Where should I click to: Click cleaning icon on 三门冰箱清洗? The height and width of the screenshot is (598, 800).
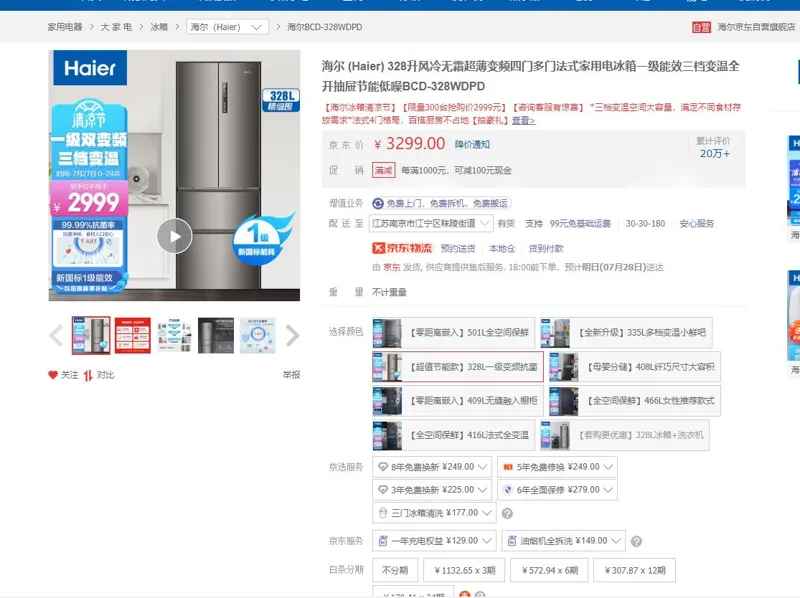pyautogui.click(x=383, y=513)
